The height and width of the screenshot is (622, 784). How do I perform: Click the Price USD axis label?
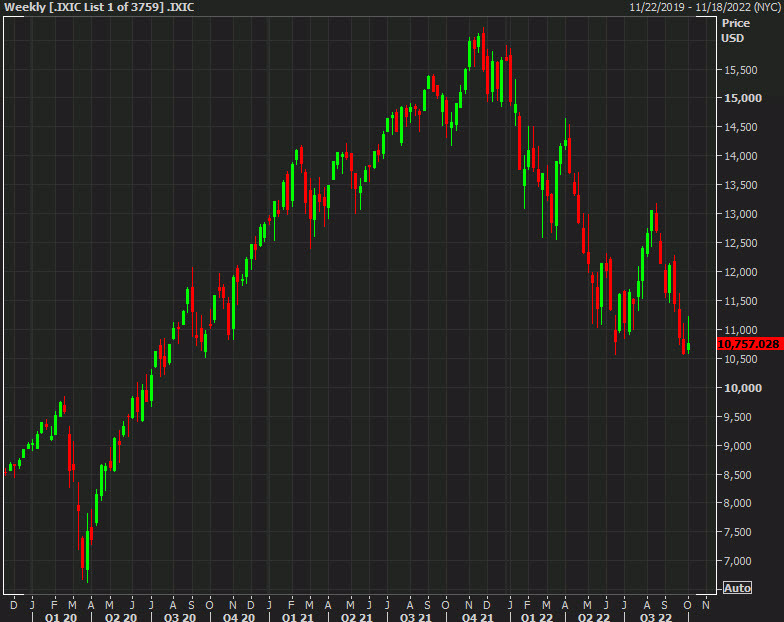pos(735,30)
